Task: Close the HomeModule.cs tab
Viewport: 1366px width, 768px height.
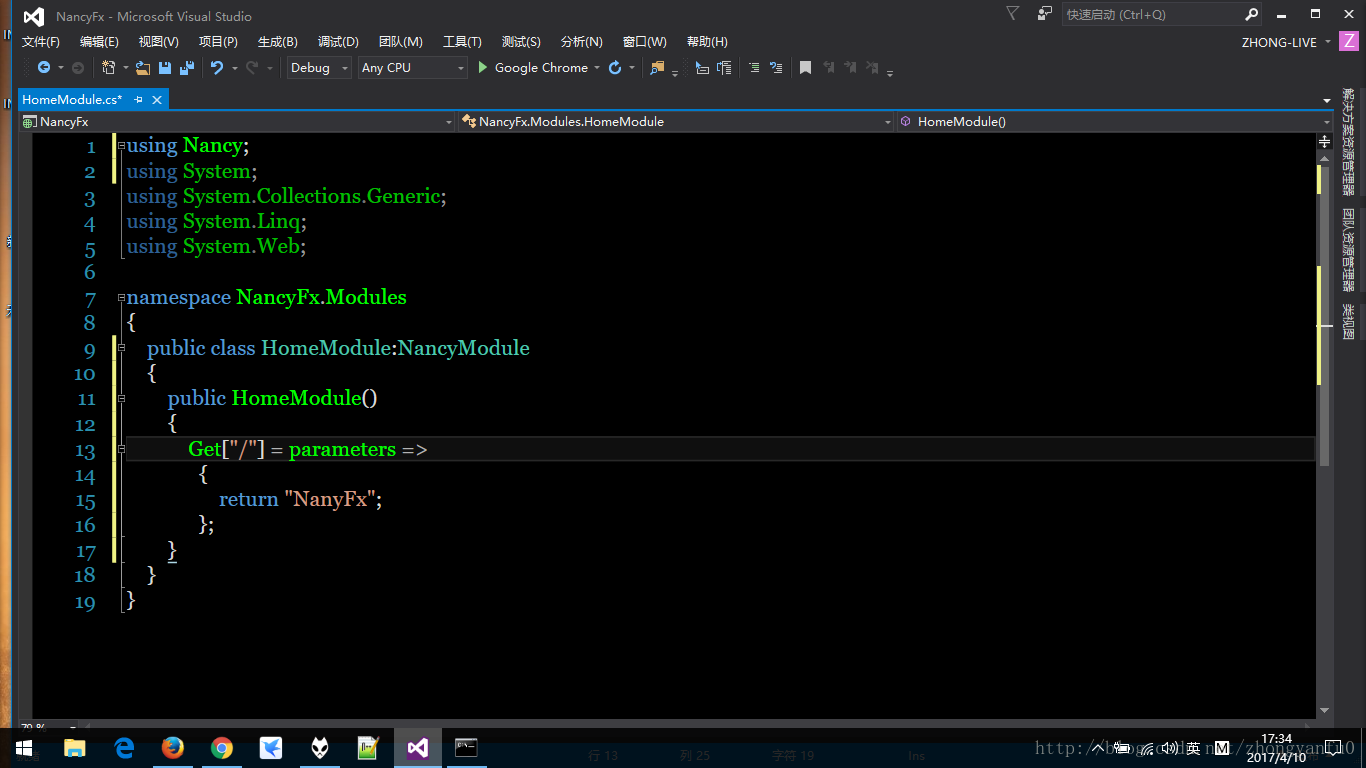Action: [x=157, y=99]
